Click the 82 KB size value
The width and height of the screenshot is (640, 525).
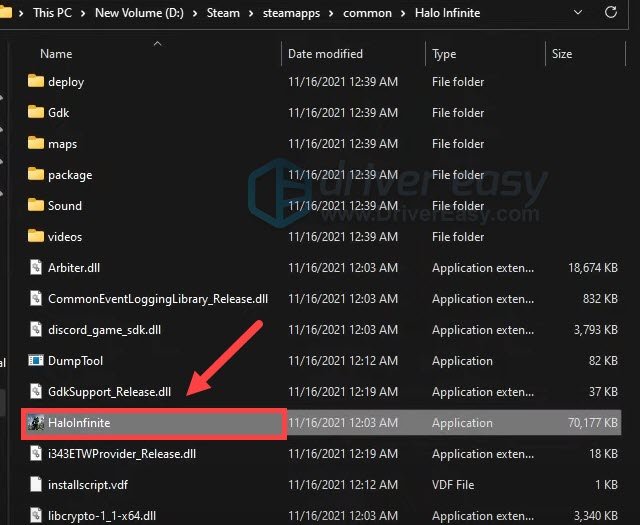(603, 361)
